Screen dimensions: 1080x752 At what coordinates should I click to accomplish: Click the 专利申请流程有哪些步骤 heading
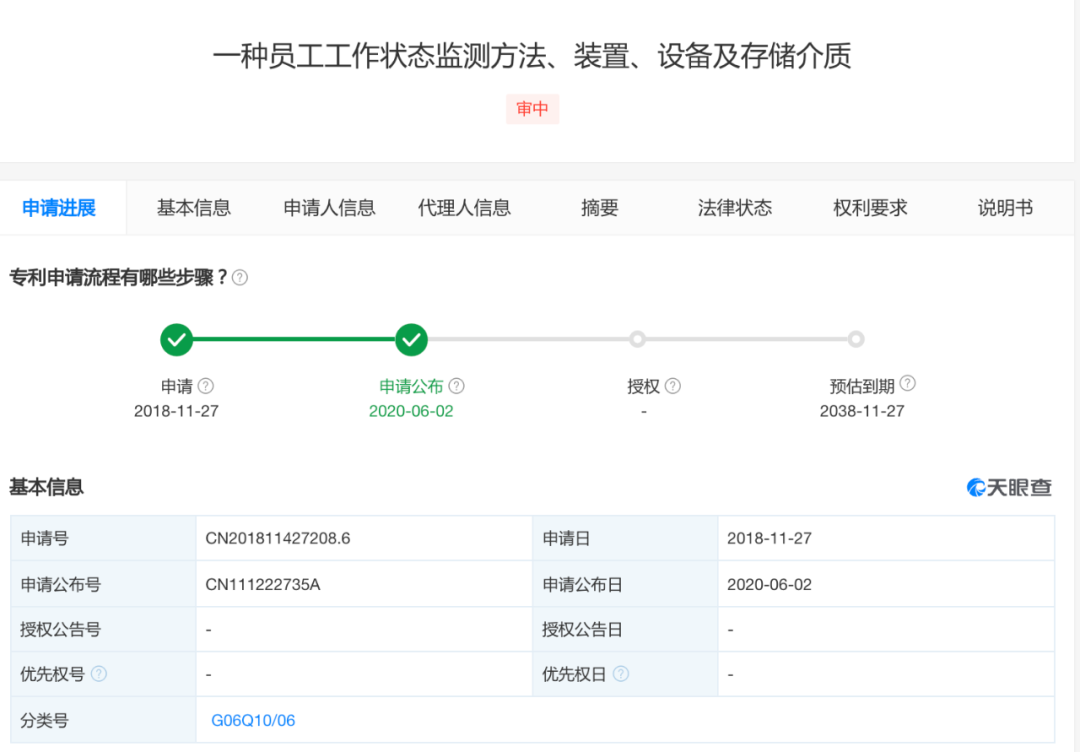pos(118,278)
